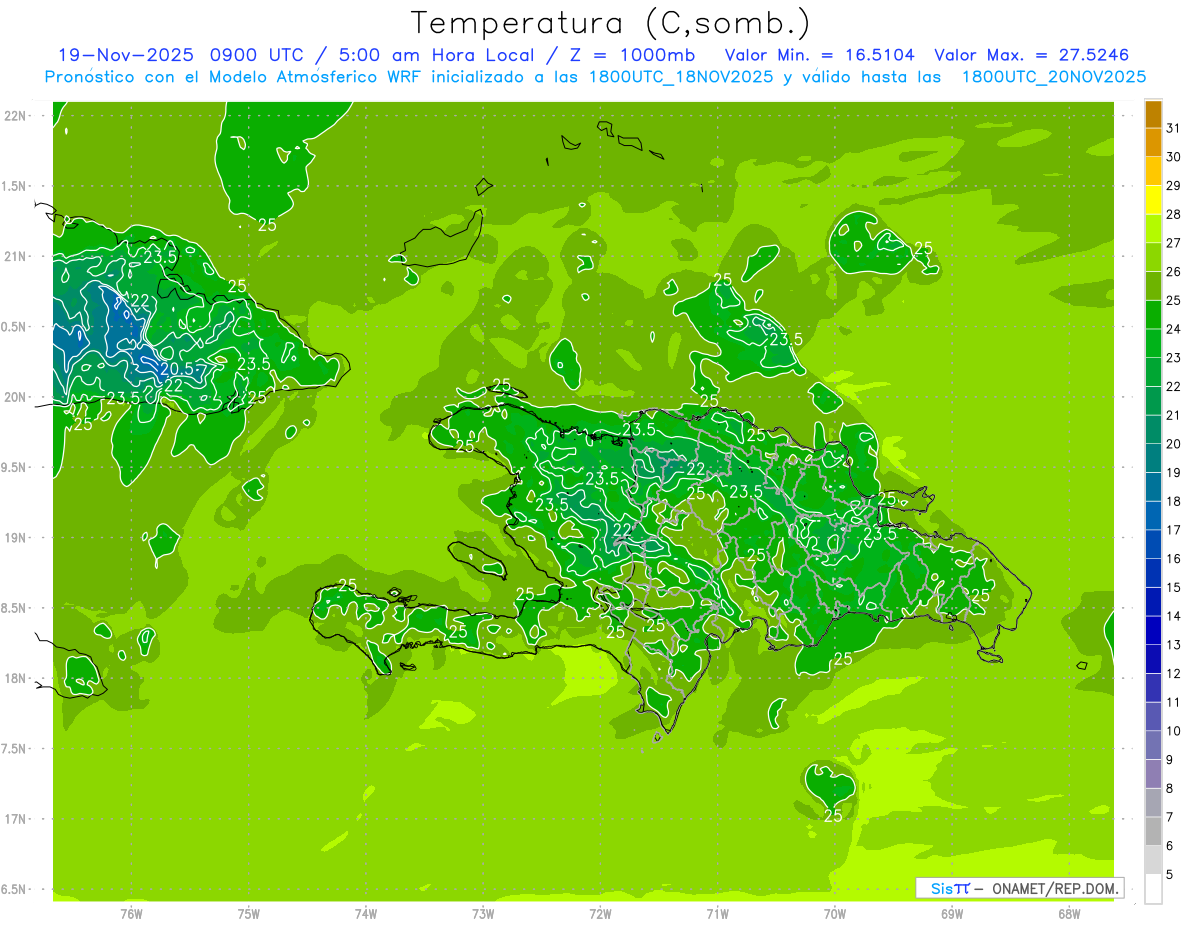Click the '9' label on the colorbar
1200x927 pixels.
click(1170, 760)
